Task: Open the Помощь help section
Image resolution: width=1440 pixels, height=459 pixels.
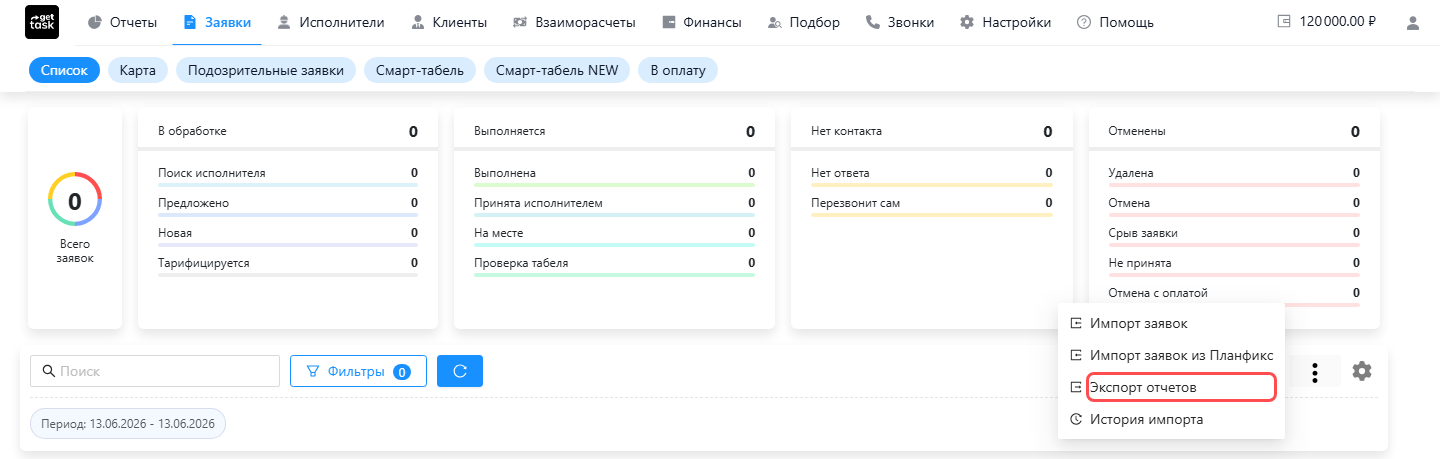Action: click(x=1114, y=22)
